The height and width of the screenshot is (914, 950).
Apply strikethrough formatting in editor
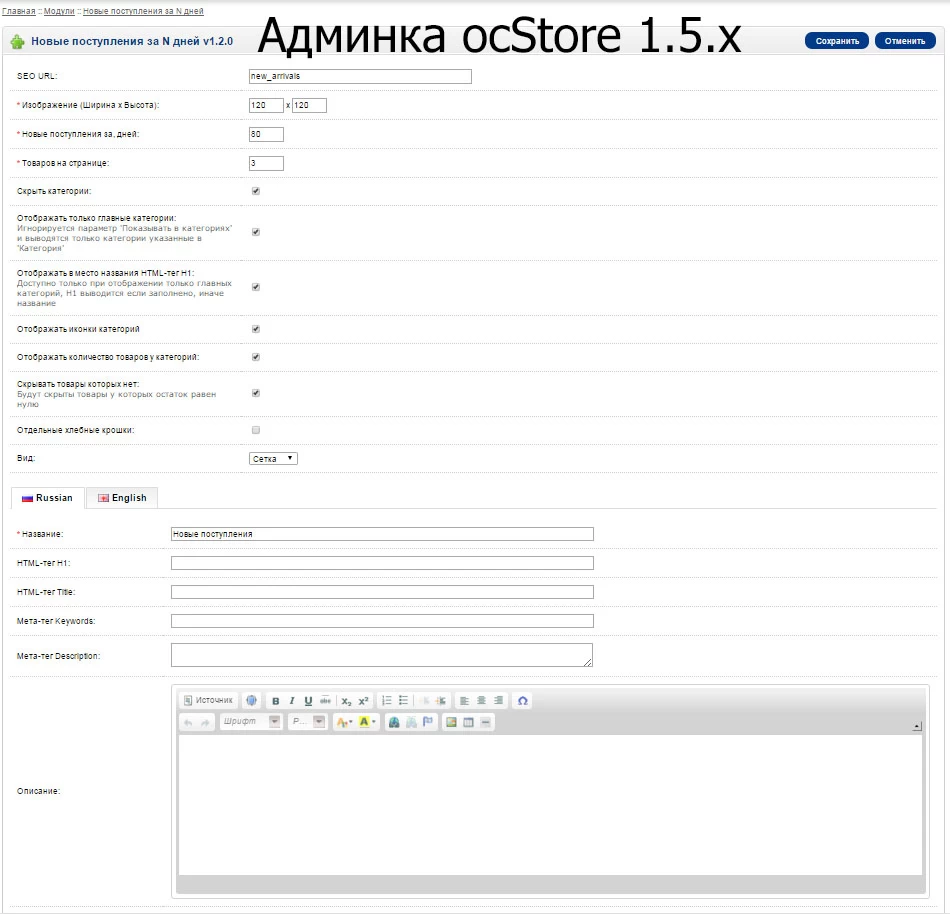click(x=325, y=701)
